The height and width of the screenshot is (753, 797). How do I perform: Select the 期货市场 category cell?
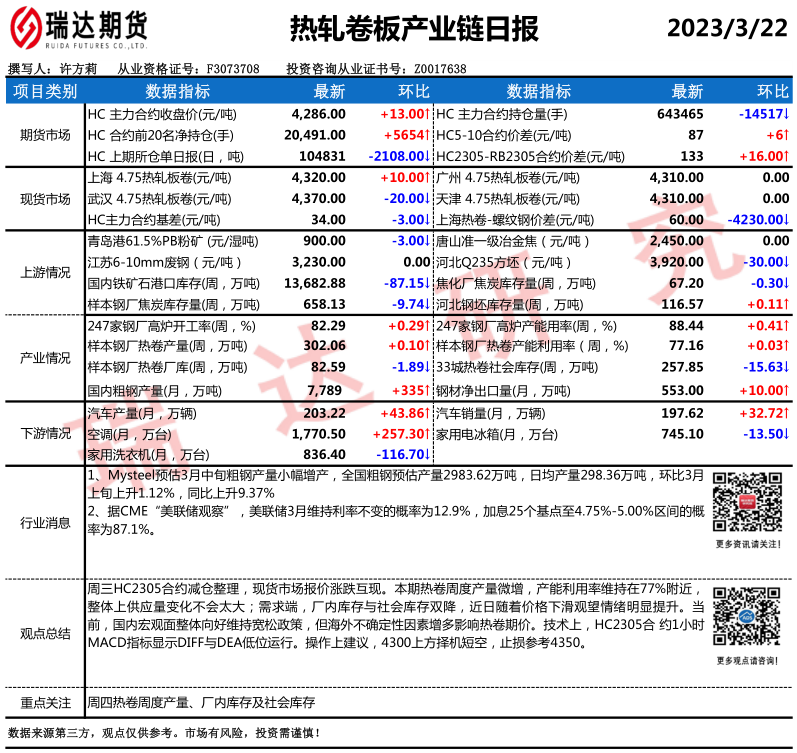coord(45,135)
